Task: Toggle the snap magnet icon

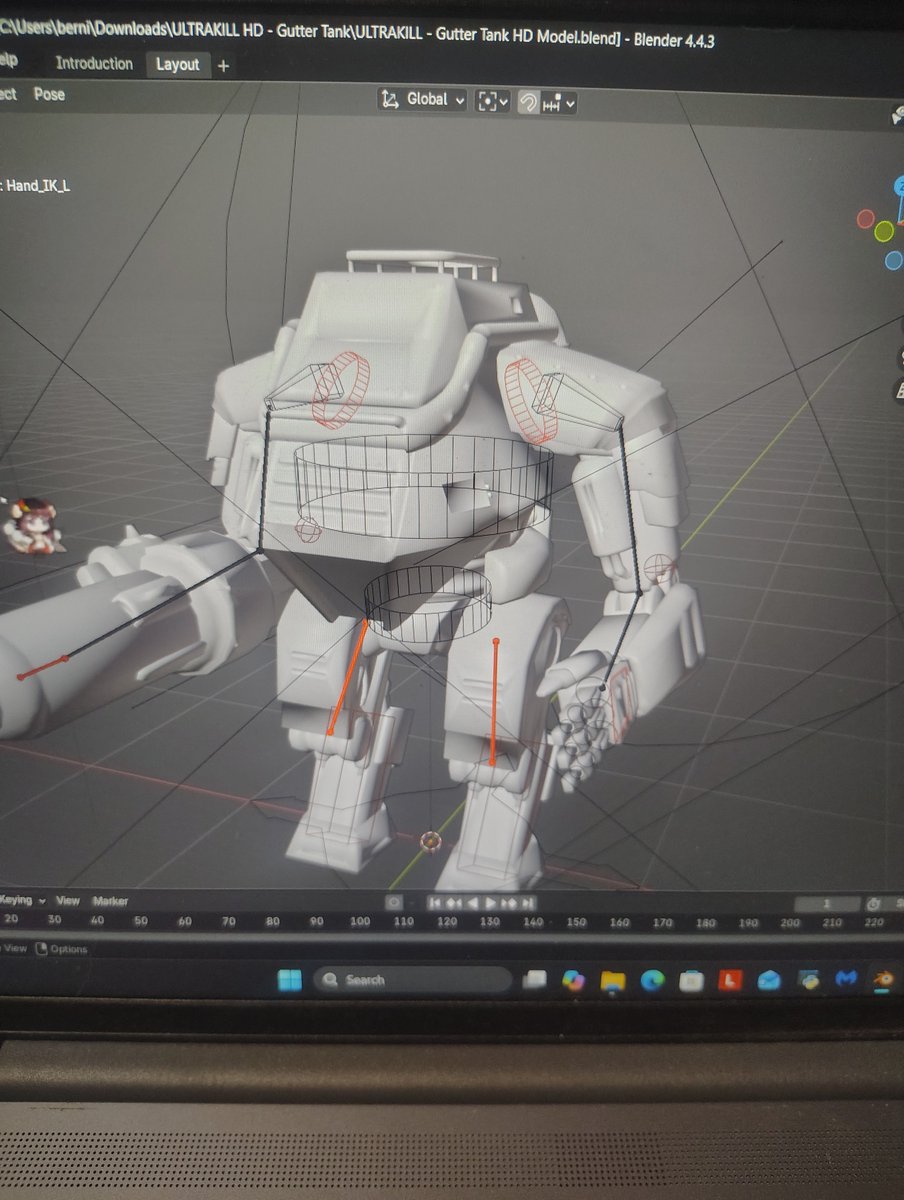Action: (529, 102)
